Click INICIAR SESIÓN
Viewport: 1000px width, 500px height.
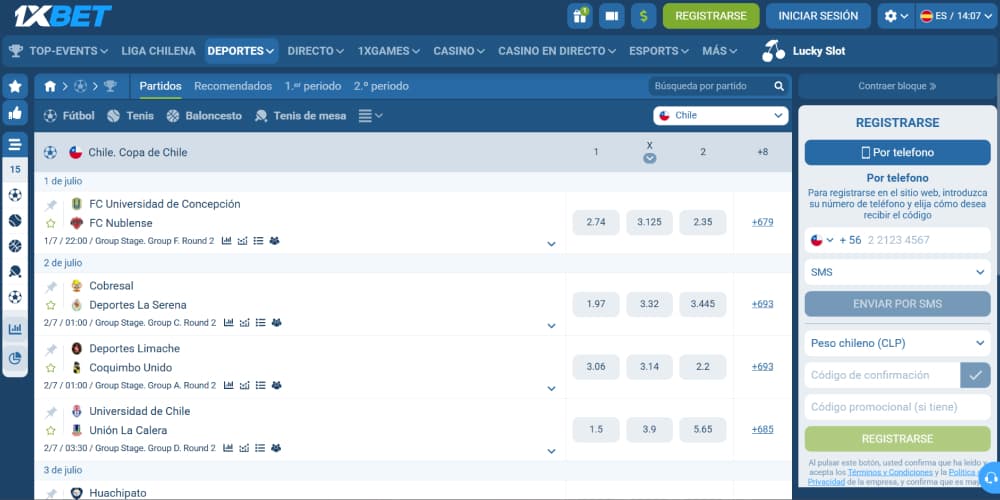[818, 16]
